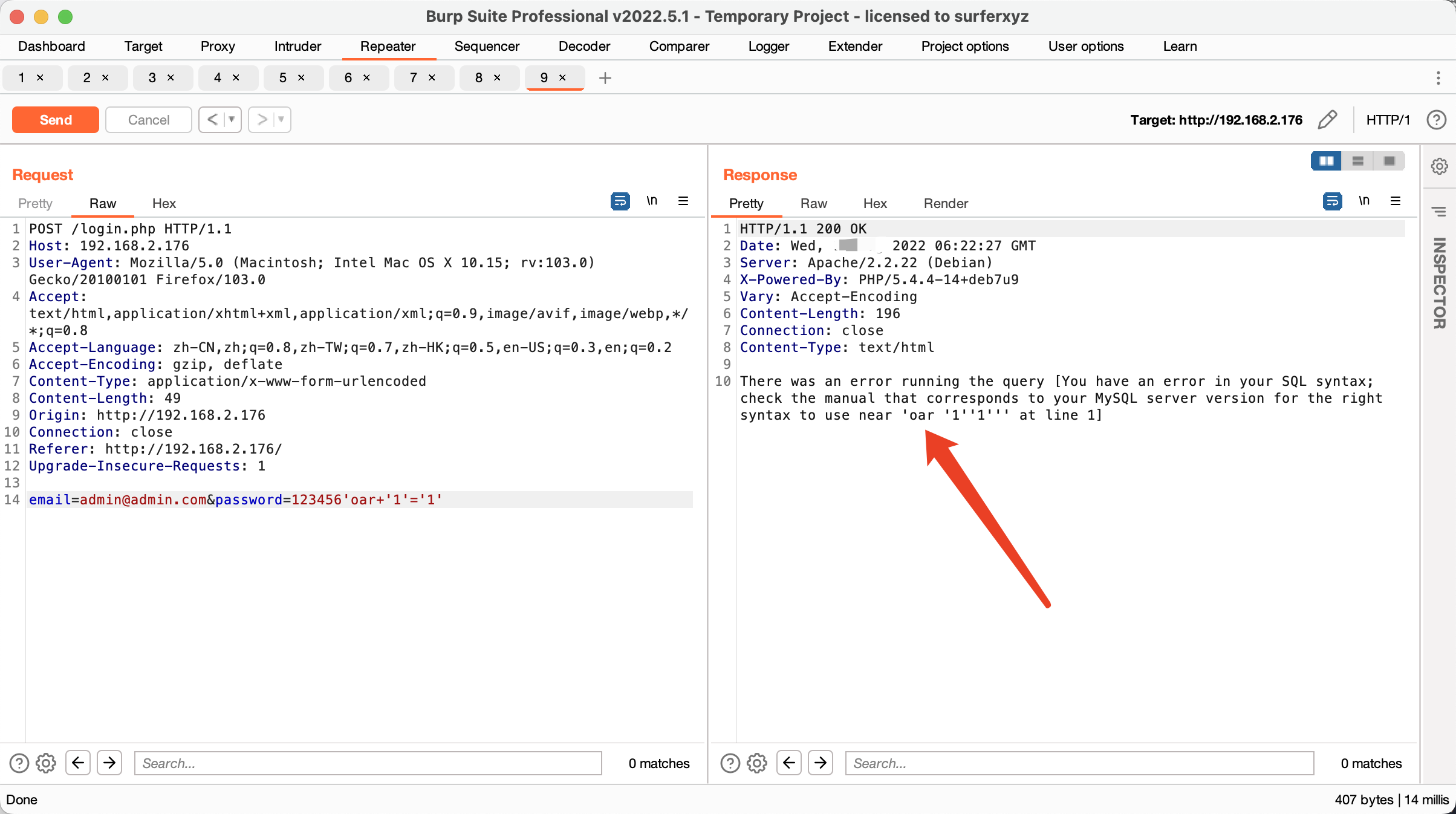Image resolution: width=1456 pixels, height=814 pixels.
Task: Open the Repeater tabs three-dot options menu
Action: pos(1438,78)
